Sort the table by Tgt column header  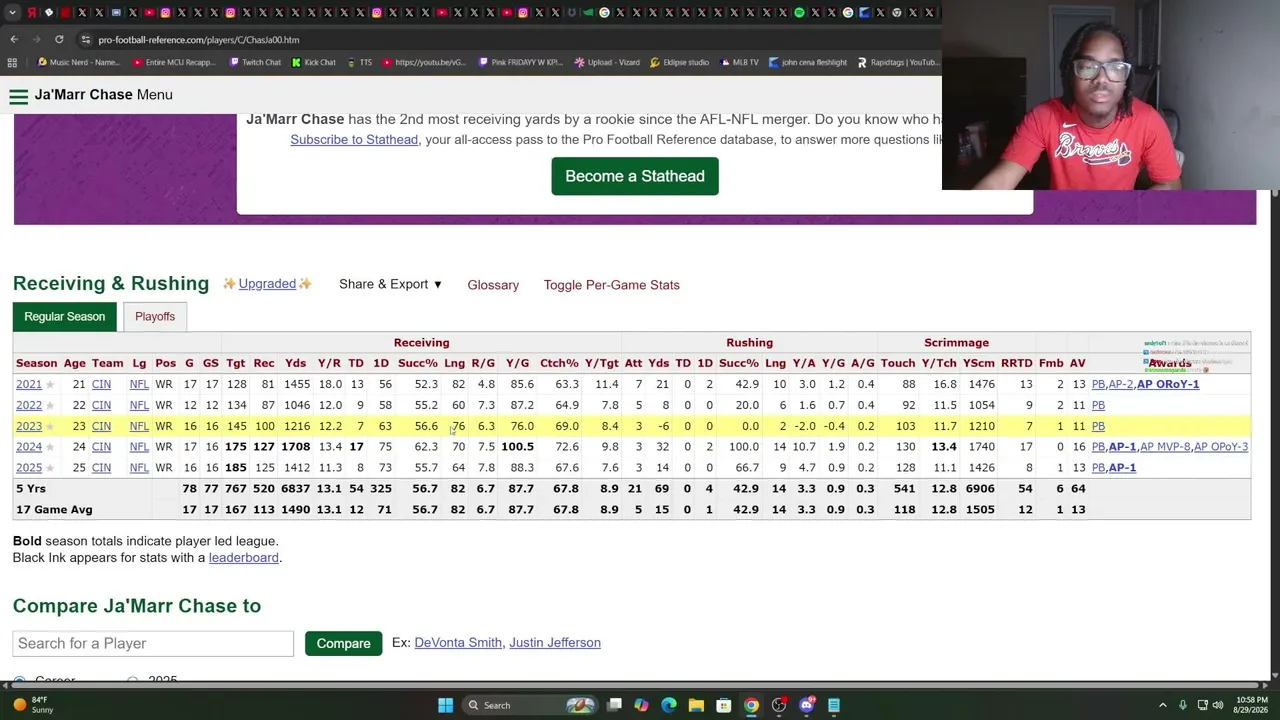[x=236, y=363]
